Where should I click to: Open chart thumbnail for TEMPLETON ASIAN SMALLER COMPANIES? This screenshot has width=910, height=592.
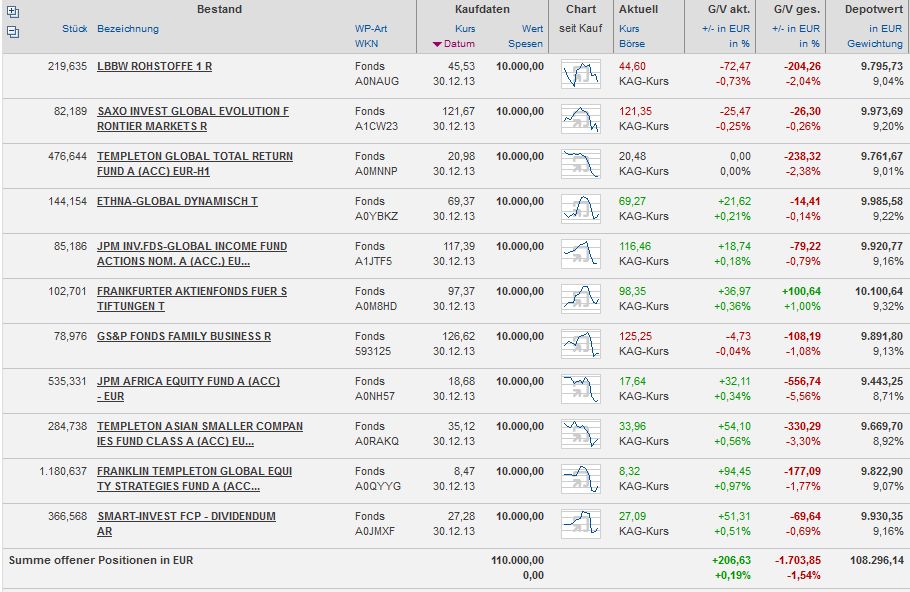[x=581, y=434]
